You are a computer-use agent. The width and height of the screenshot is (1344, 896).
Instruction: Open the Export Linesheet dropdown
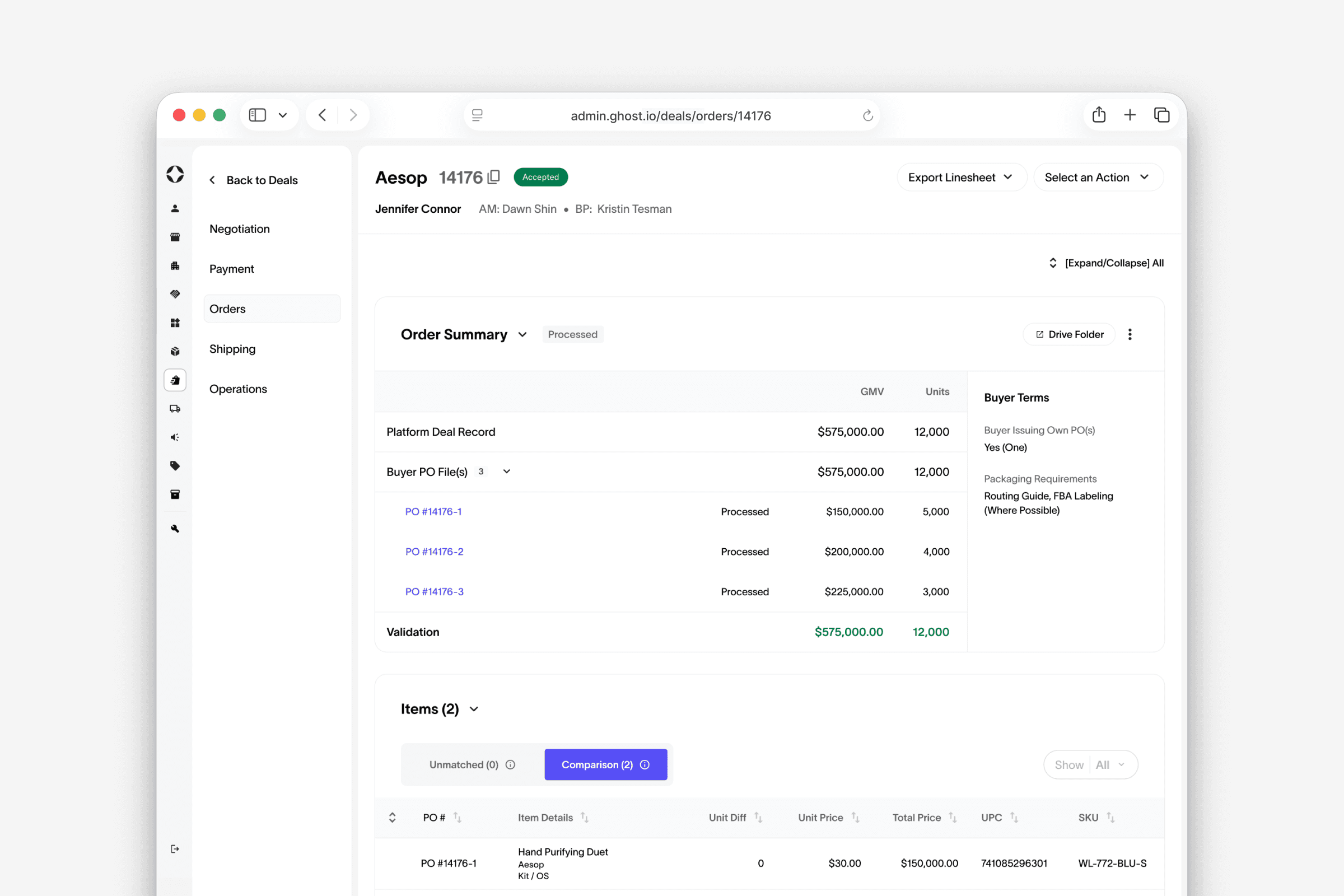click(960, 177)
